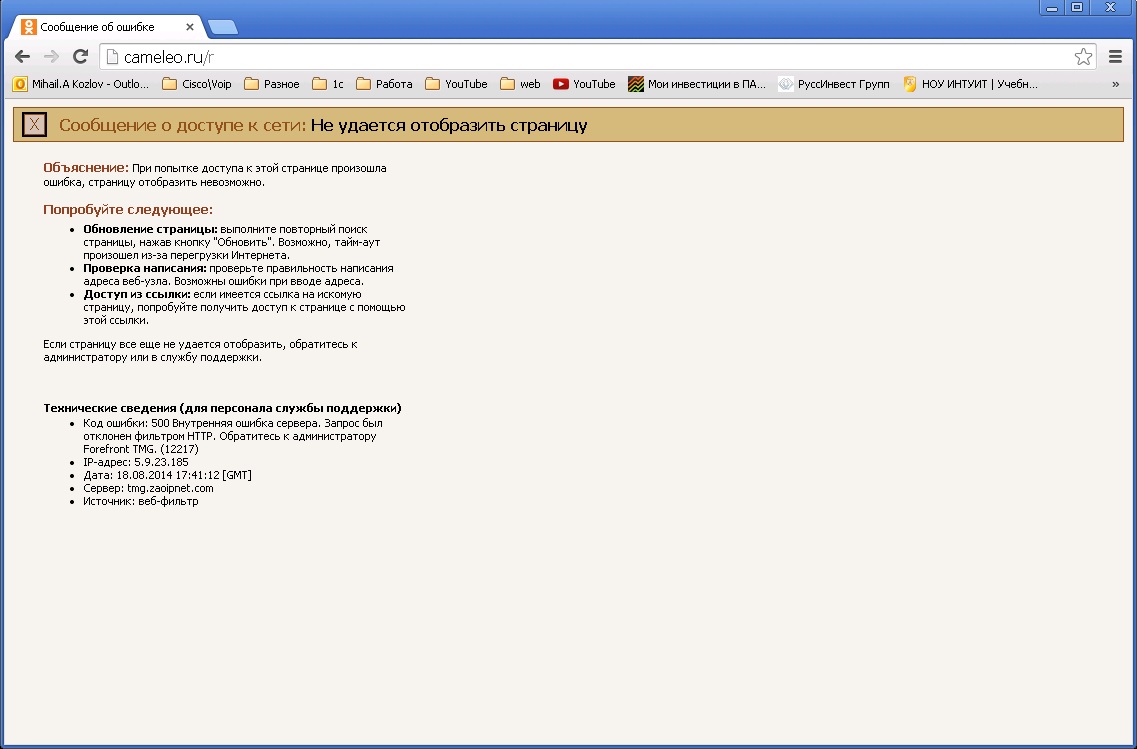Open the Мои инвестиции в ПА bookmark
Screen dimensions: 1137x749
tap(696, 84)
